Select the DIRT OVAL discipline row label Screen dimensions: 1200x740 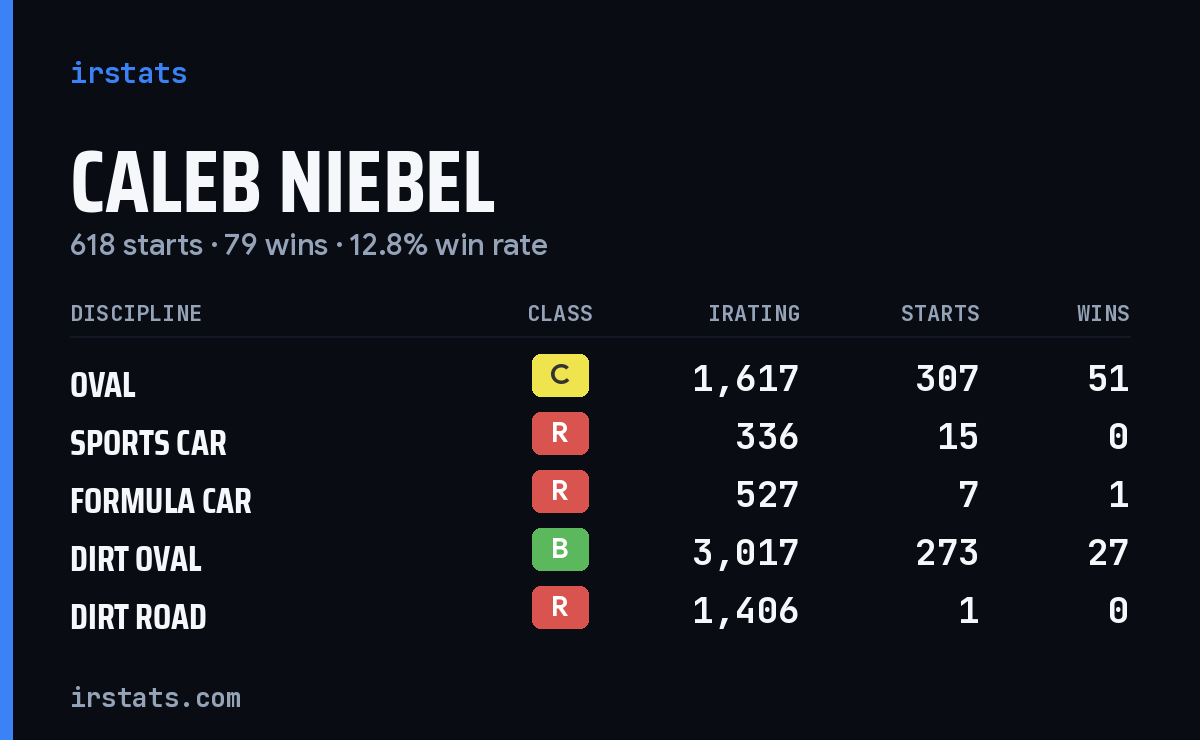click(136, 559)
